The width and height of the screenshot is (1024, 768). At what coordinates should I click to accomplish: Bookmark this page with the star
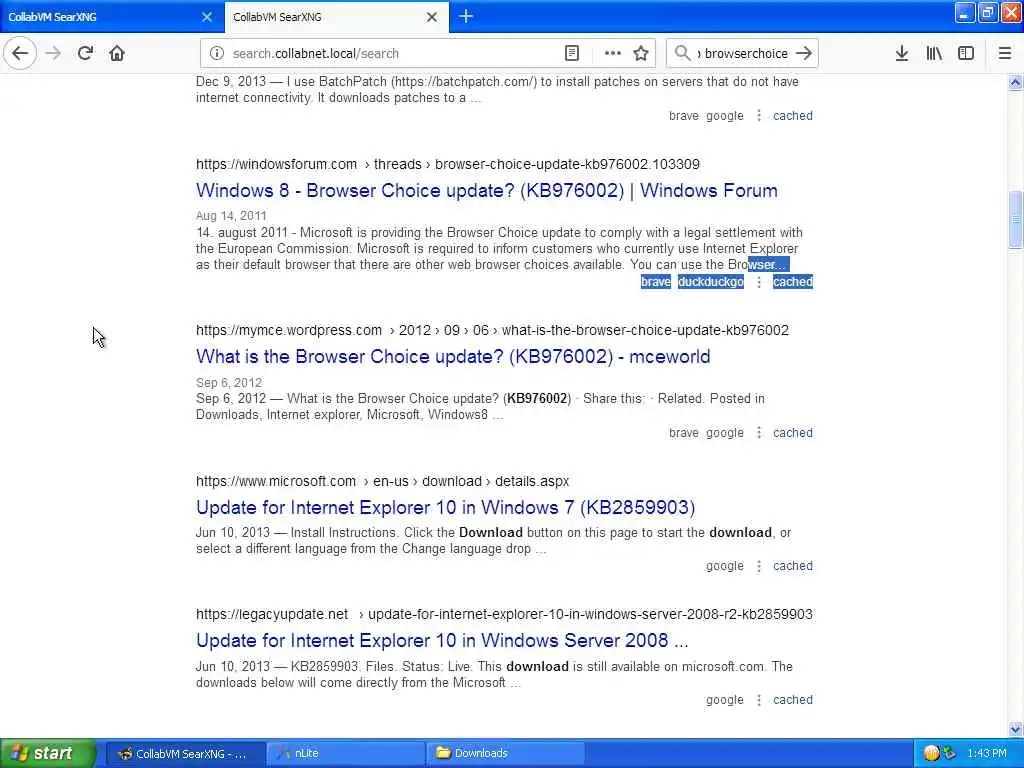[641, 54]
